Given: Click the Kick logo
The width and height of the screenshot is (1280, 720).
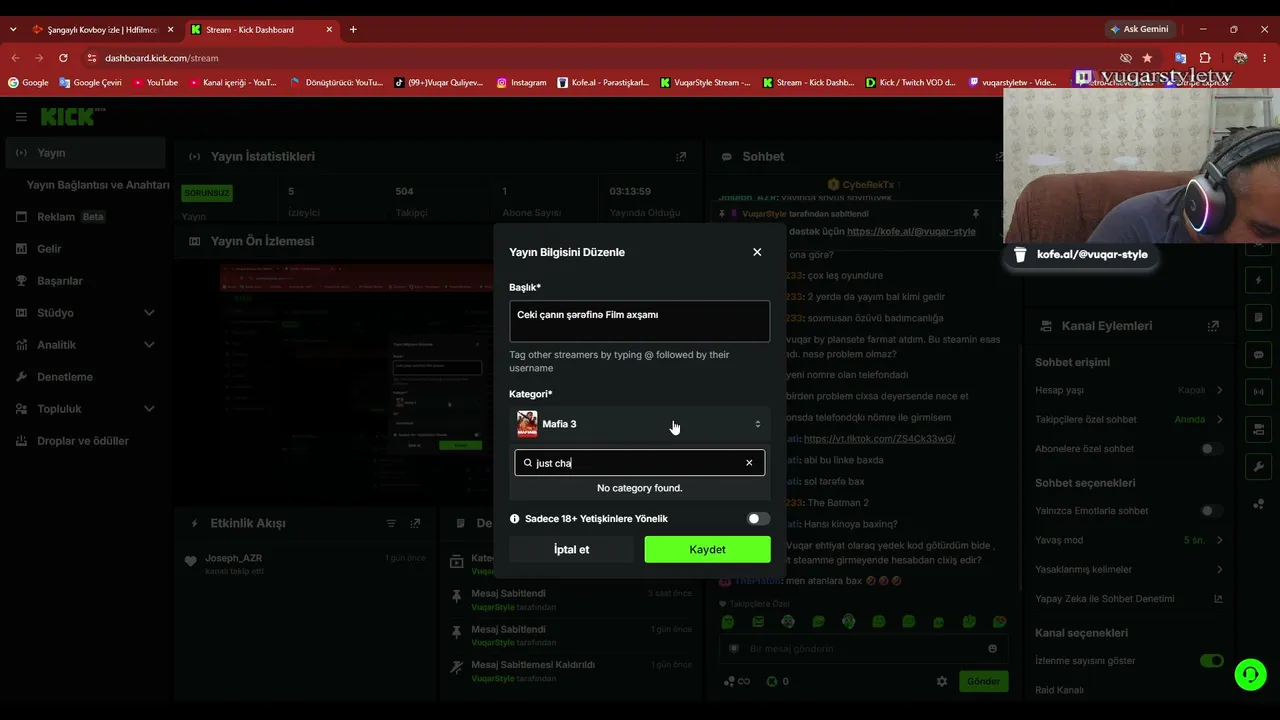Looking at the screenshot, I should pos(72,117).
